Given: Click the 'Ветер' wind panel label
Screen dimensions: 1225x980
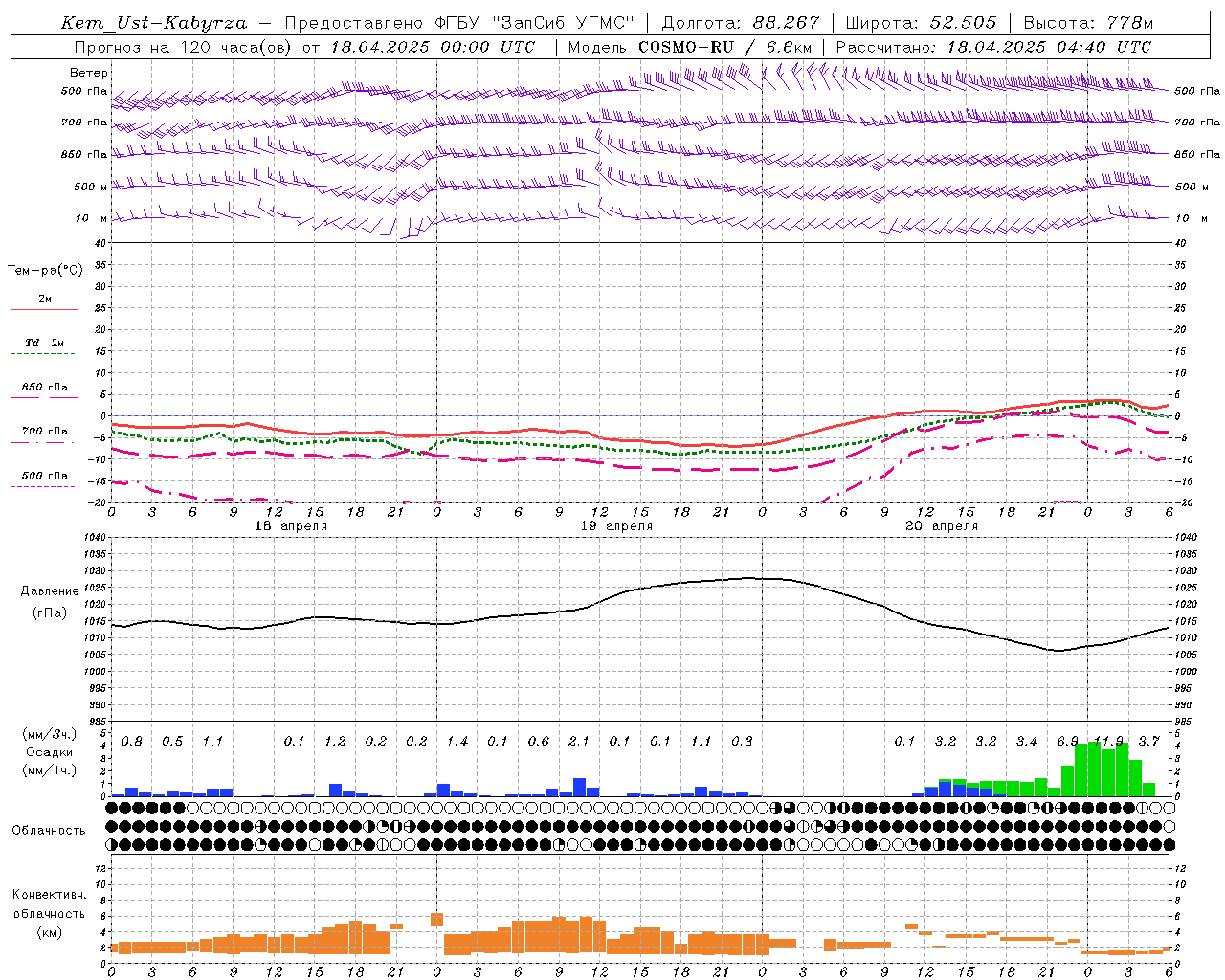Looking at the screenshot, I should (89, 73).
